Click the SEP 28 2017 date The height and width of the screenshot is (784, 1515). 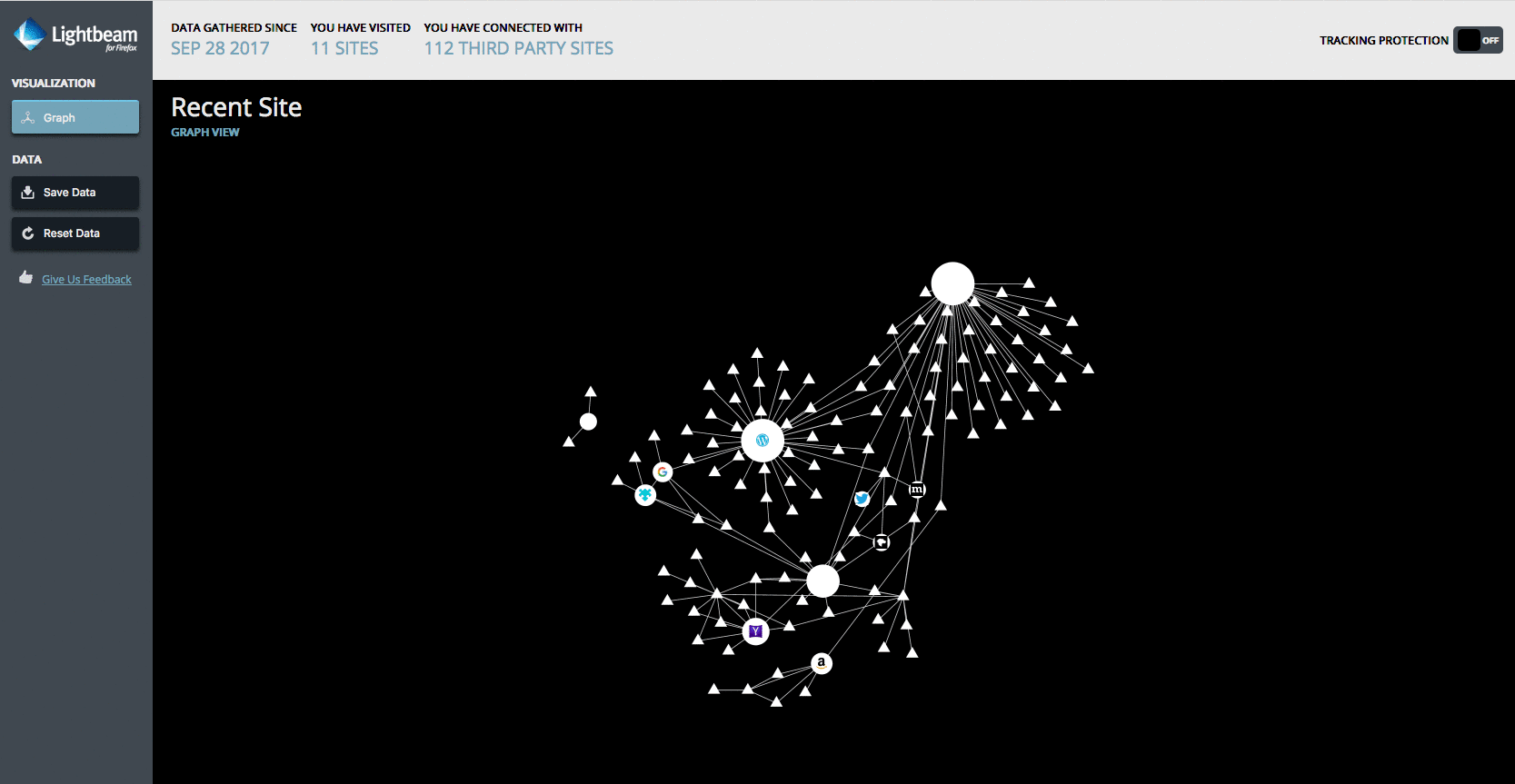[220, 49]
